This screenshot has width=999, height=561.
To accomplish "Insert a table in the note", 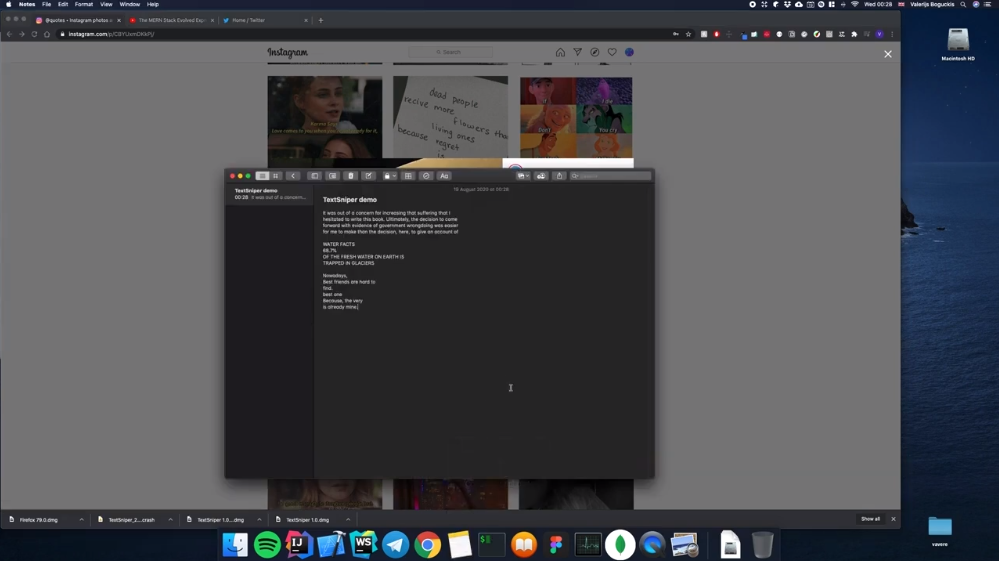I will tap(408, 176).
